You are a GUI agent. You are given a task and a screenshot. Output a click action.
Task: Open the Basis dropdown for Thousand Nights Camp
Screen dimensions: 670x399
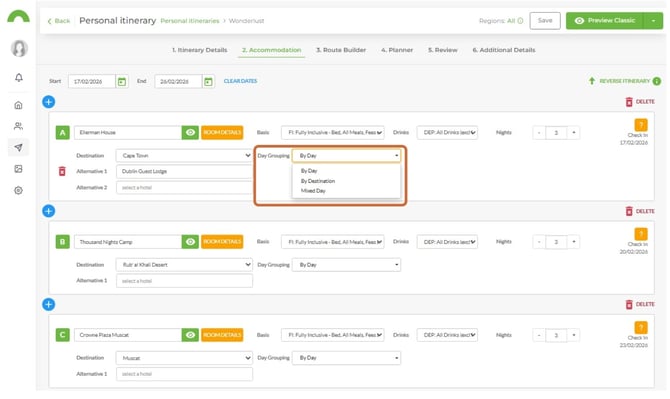click(x=332, y=242)
